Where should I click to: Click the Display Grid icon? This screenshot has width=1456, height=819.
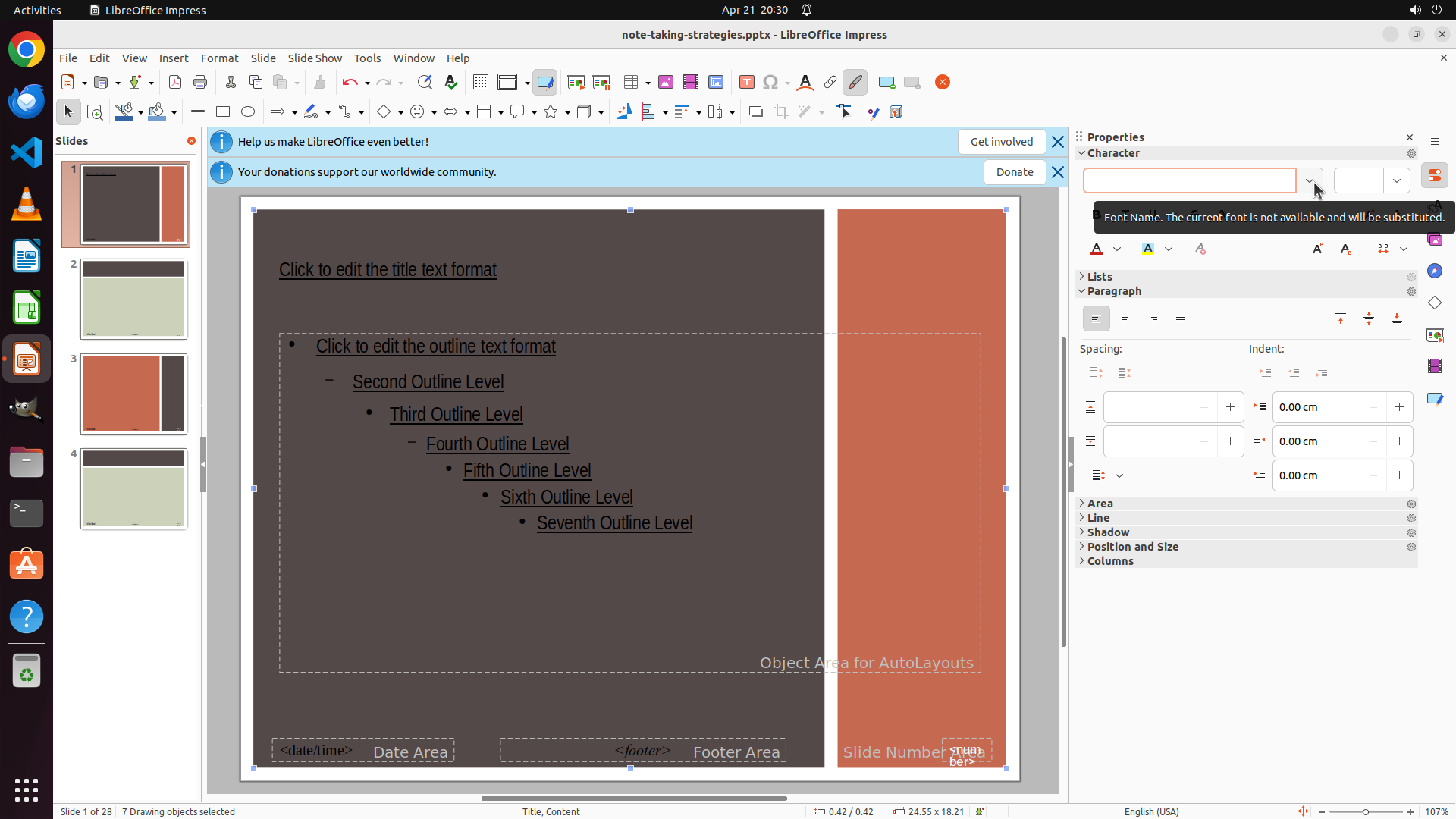click(x=480, y=83)
